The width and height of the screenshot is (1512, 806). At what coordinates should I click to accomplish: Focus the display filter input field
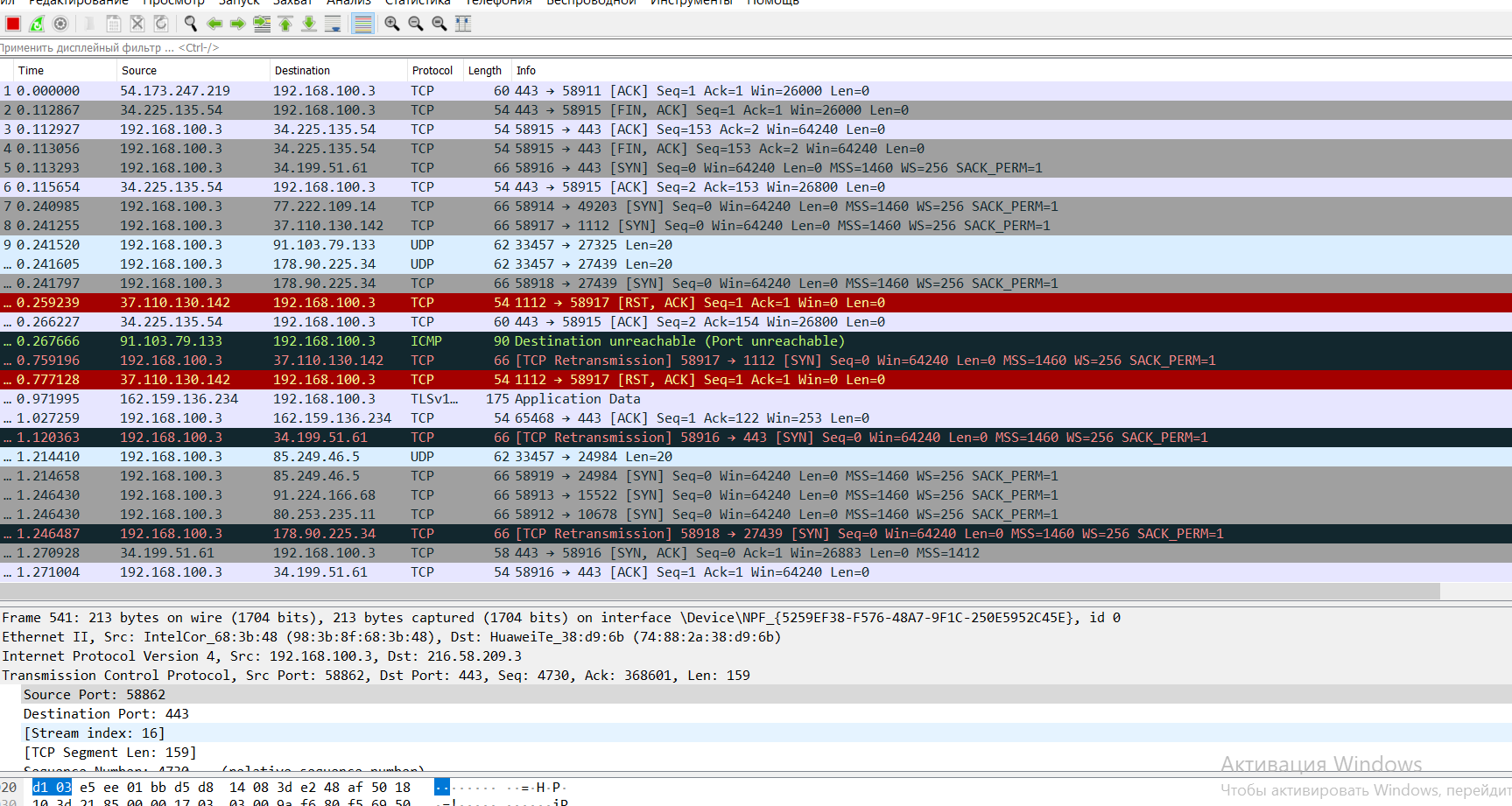pos(700,48)
